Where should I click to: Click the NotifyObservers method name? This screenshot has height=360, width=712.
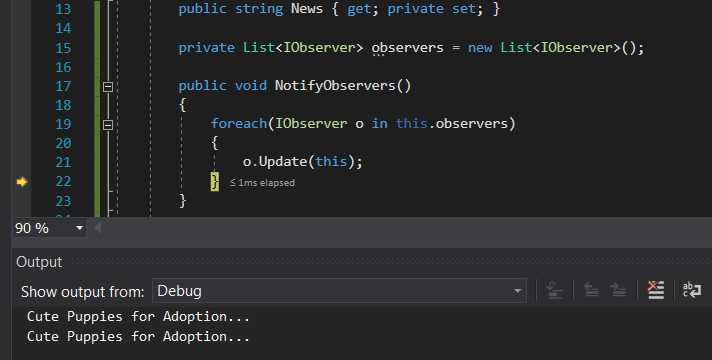pos(335,86)
